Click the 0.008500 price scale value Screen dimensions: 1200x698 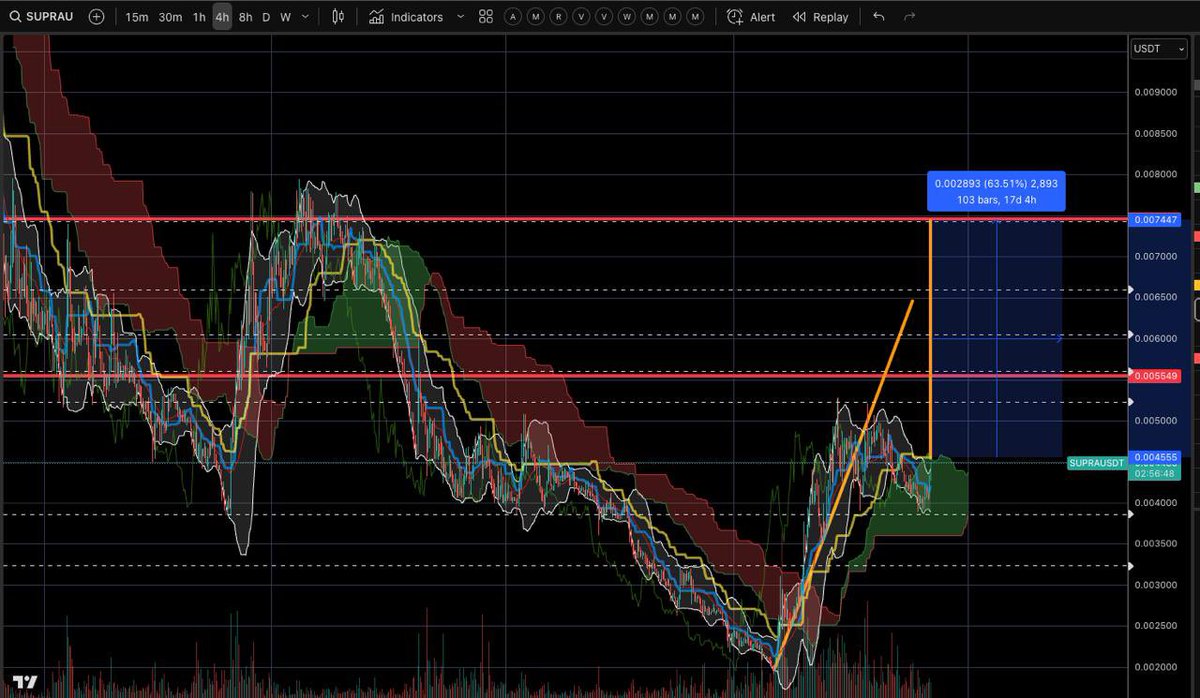(x=1155, y=133)
